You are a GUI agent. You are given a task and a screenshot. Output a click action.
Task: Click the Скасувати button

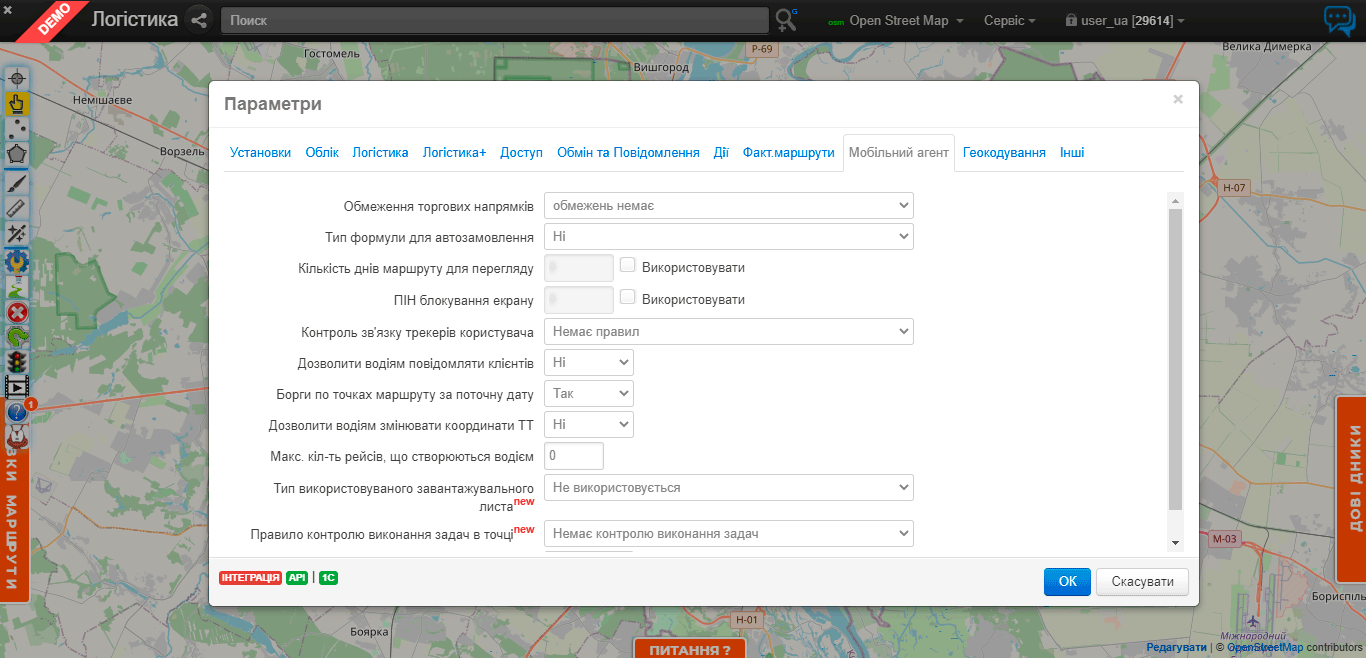1142,581
